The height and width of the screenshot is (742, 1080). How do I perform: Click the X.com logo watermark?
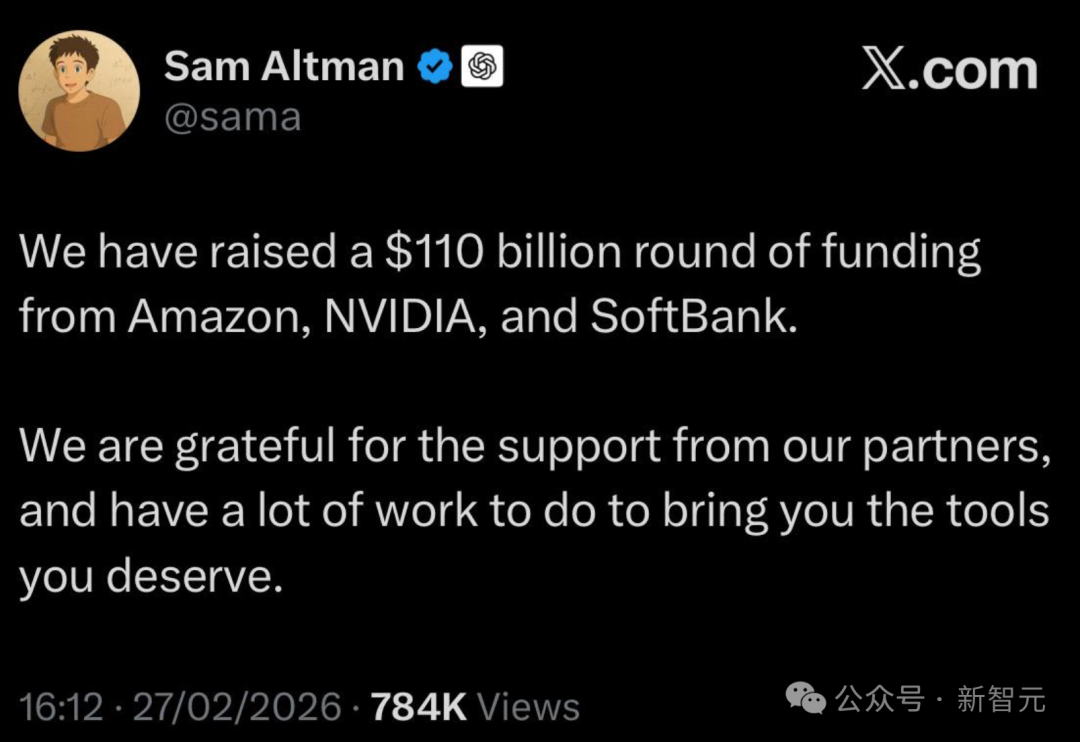949,70
